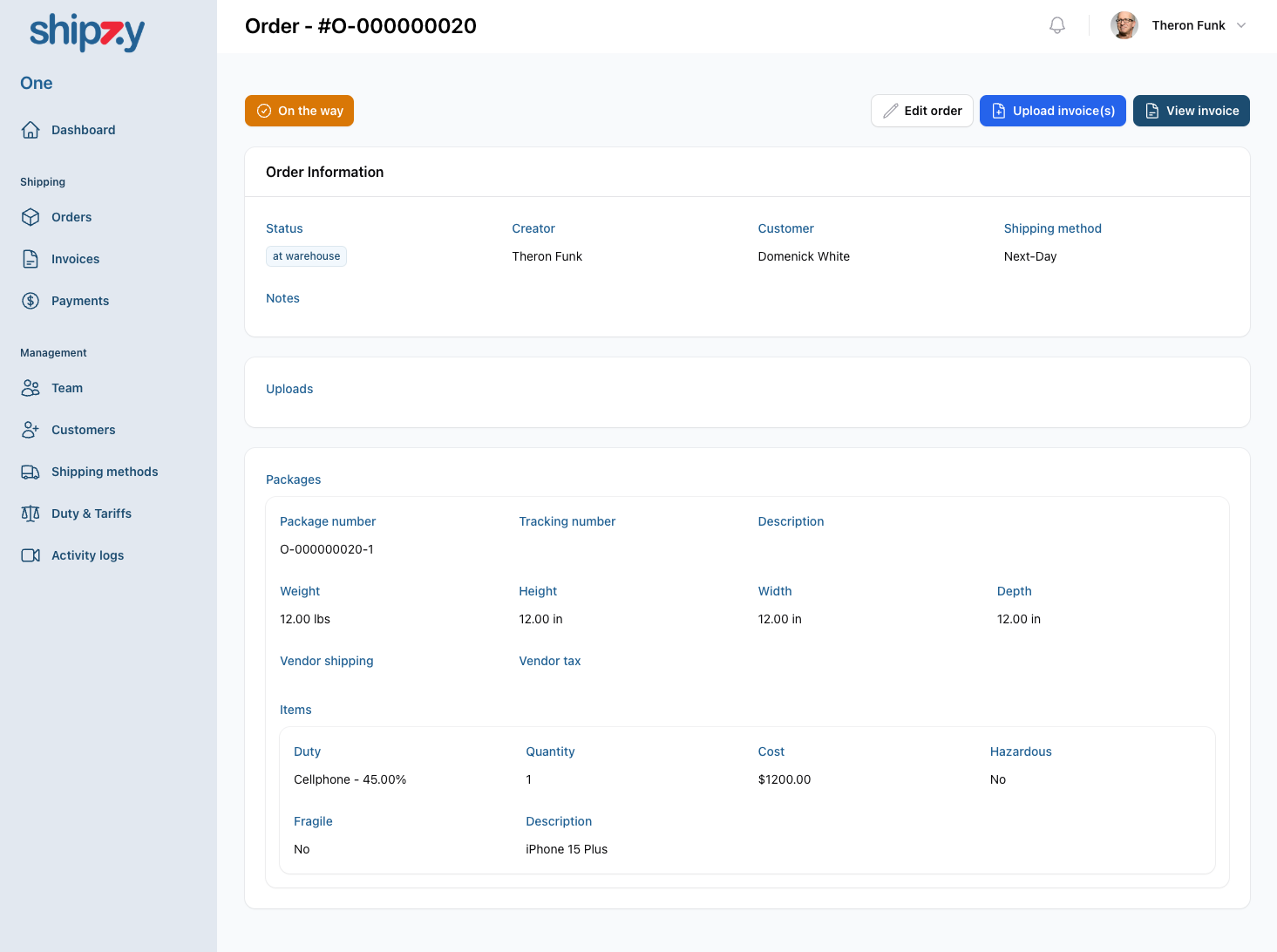Click the Upload invoice(s) file icon
Screen dimensions: 1277x952
(999, 111)
